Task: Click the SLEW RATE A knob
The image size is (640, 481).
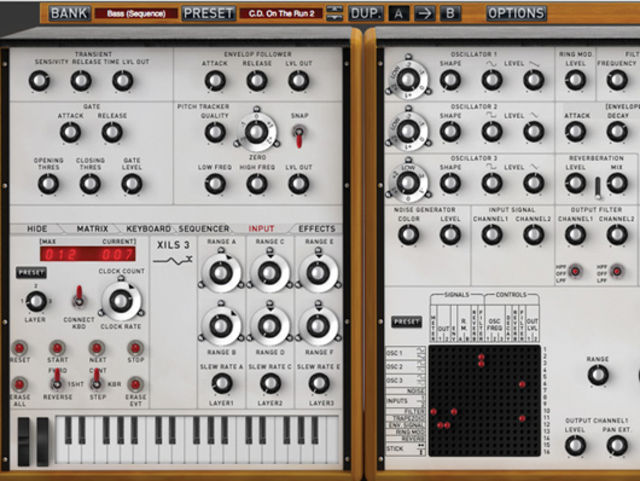Action: click(x=221, y=383)
